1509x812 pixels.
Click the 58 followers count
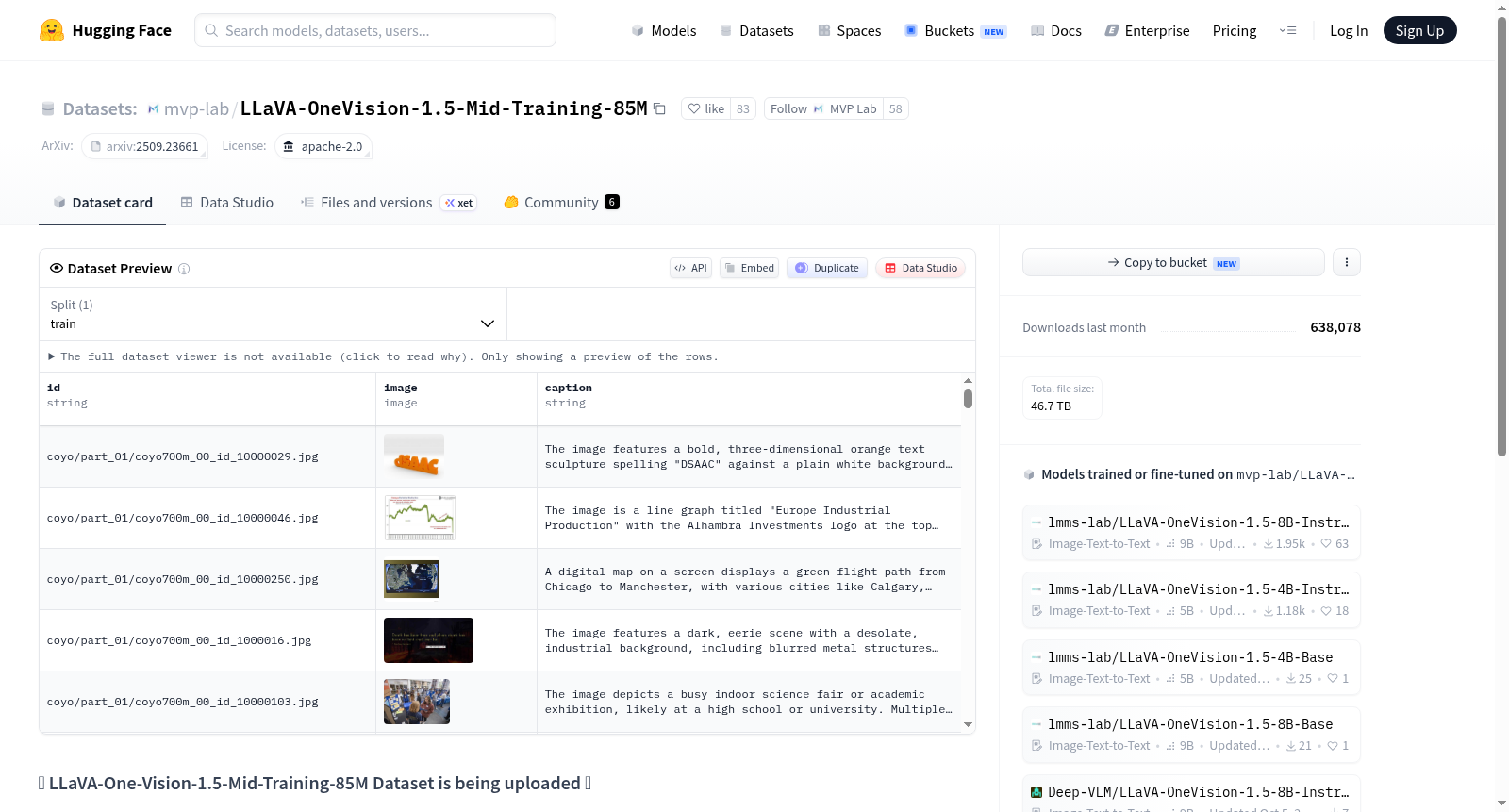pyautogui.click(x=896, y=108)
